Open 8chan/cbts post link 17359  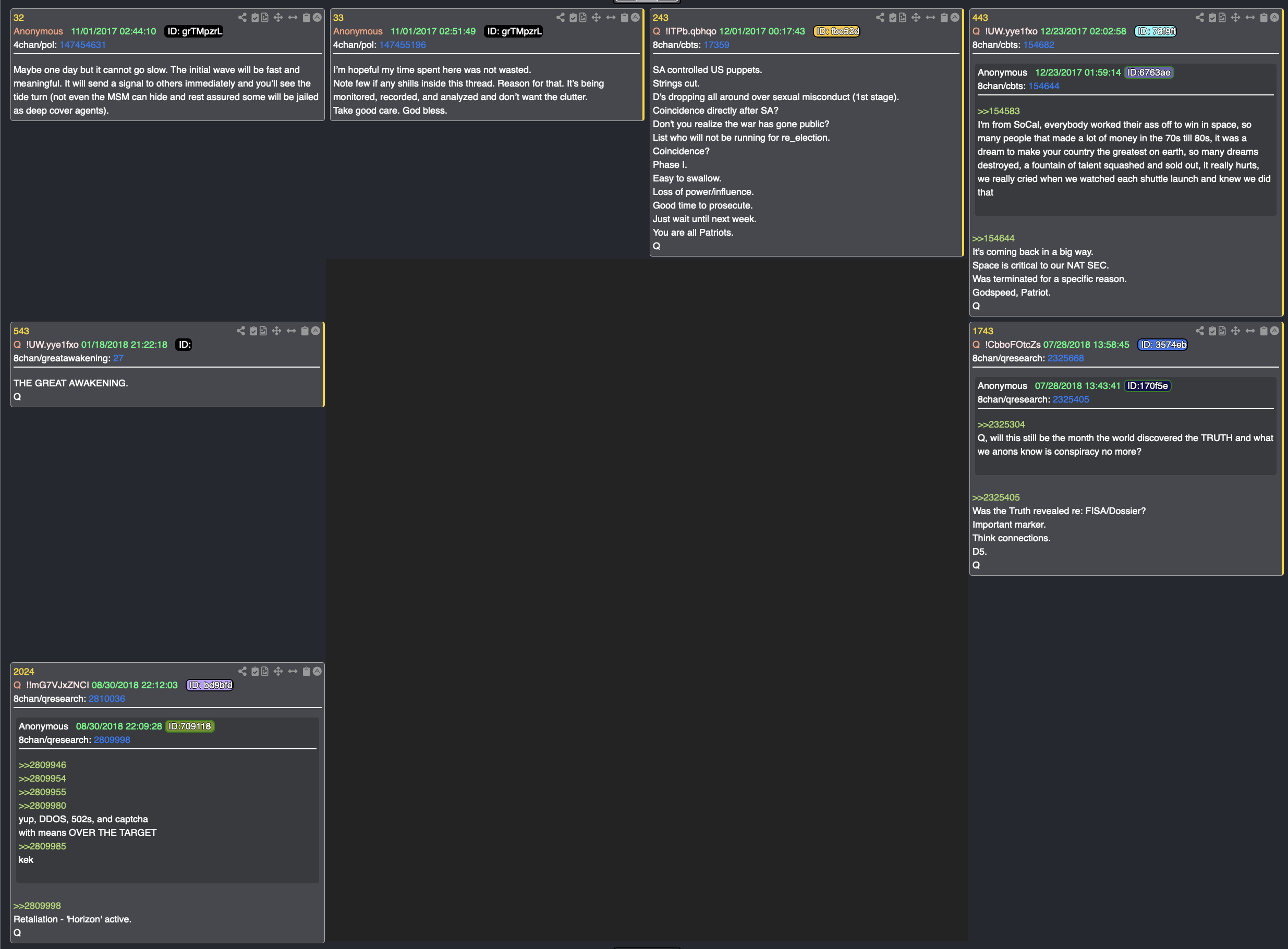point(716,45)
